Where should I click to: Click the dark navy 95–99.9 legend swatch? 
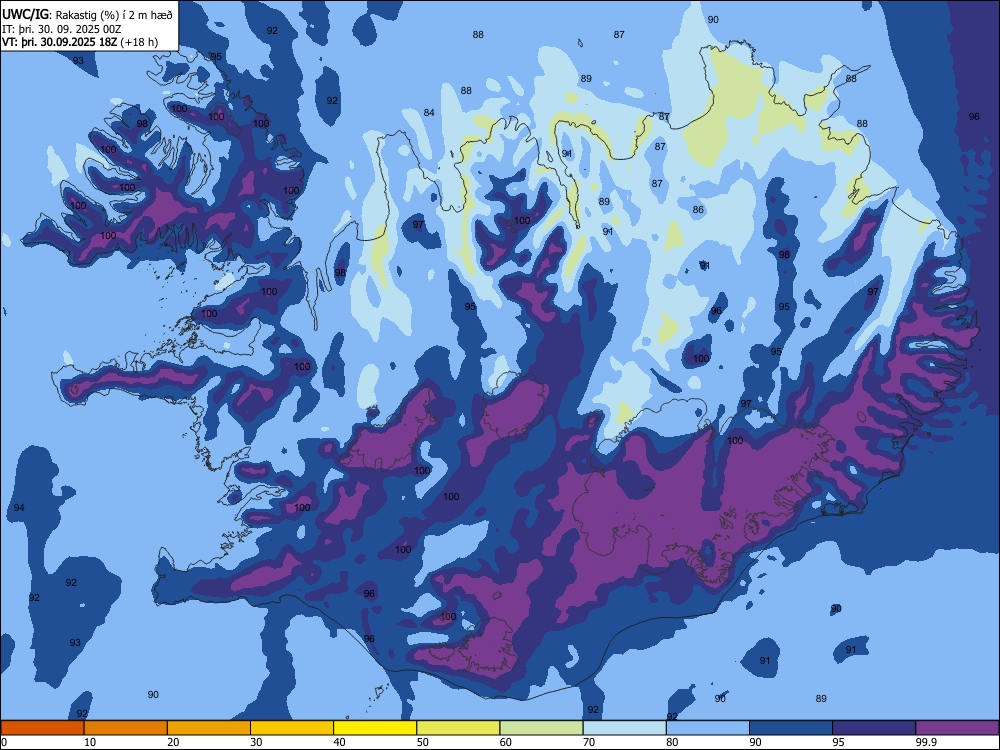click(x=874, y=728)
